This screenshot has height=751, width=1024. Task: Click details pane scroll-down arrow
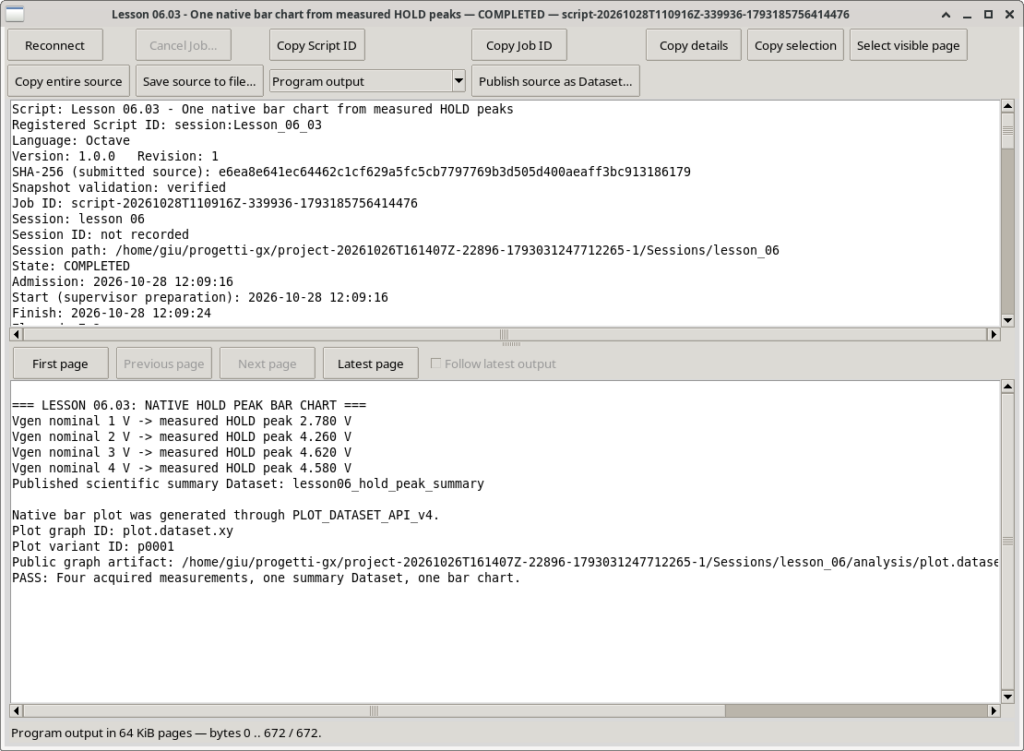1008,320
